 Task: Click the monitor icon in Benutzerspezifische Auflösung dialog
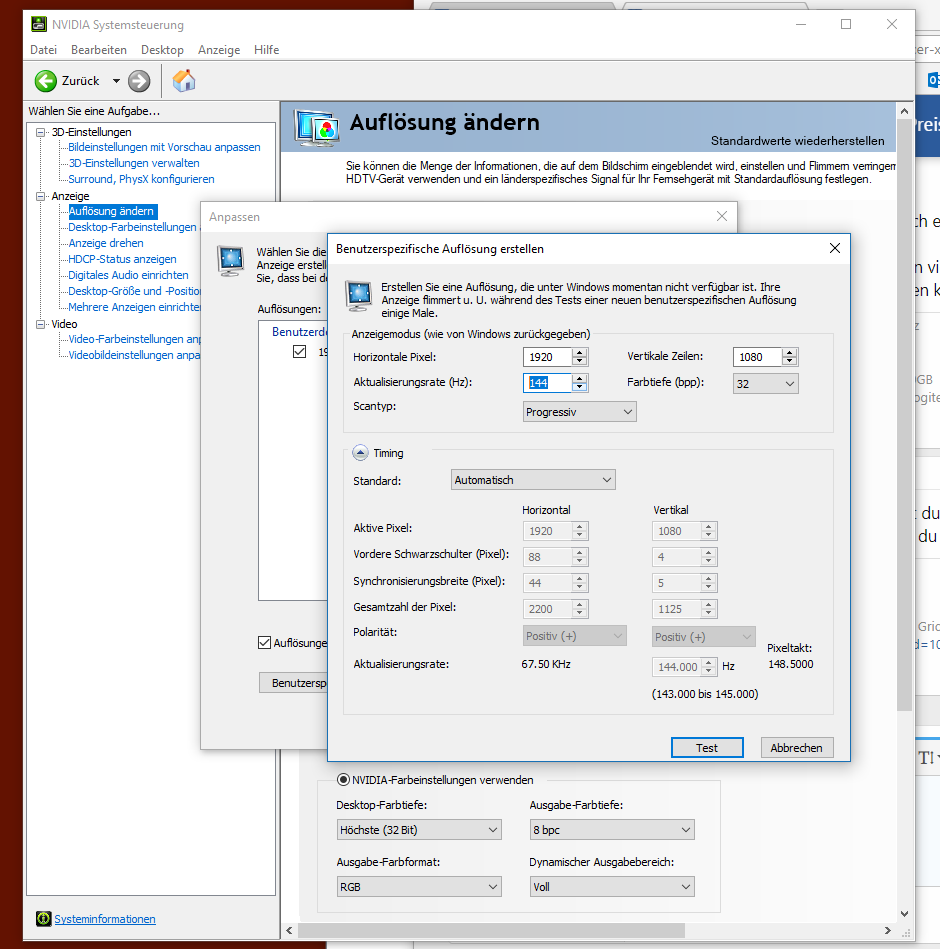pos(358,296)
